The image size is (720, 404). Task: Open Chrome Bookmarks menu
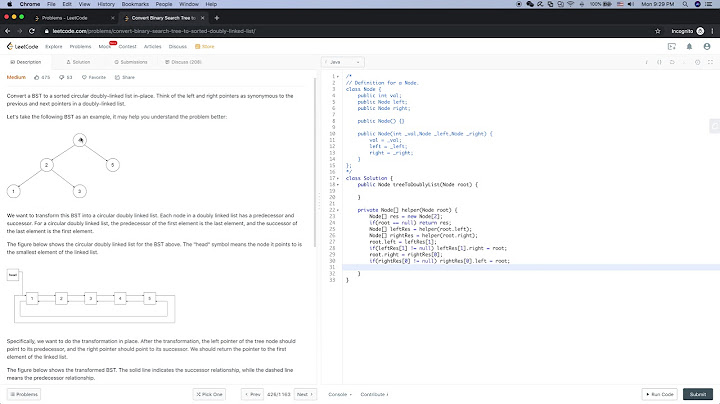point(135,4)
